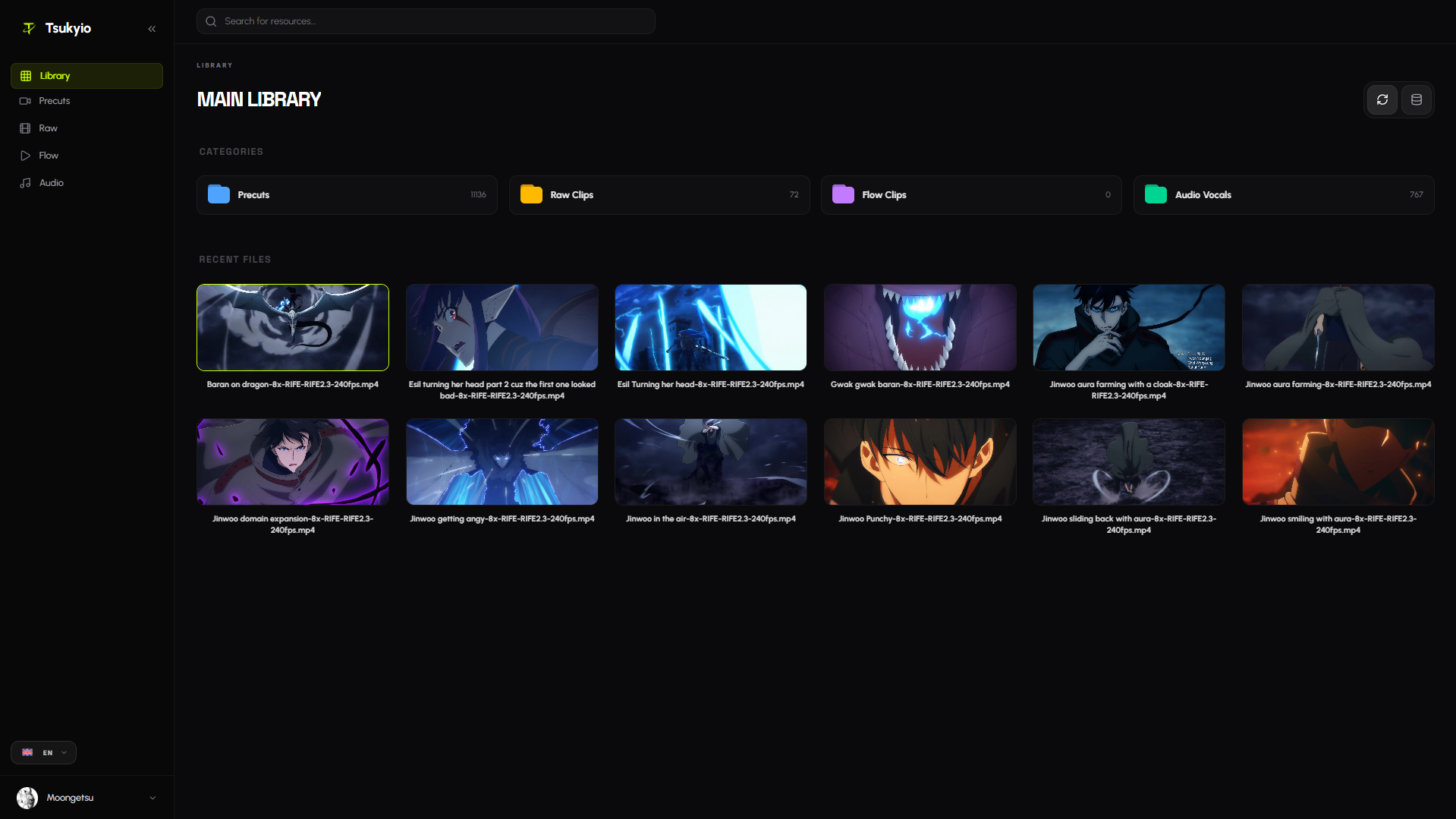Select Audio in the sidebar
Screen dimensions: 1456x819
click(51, 183)
